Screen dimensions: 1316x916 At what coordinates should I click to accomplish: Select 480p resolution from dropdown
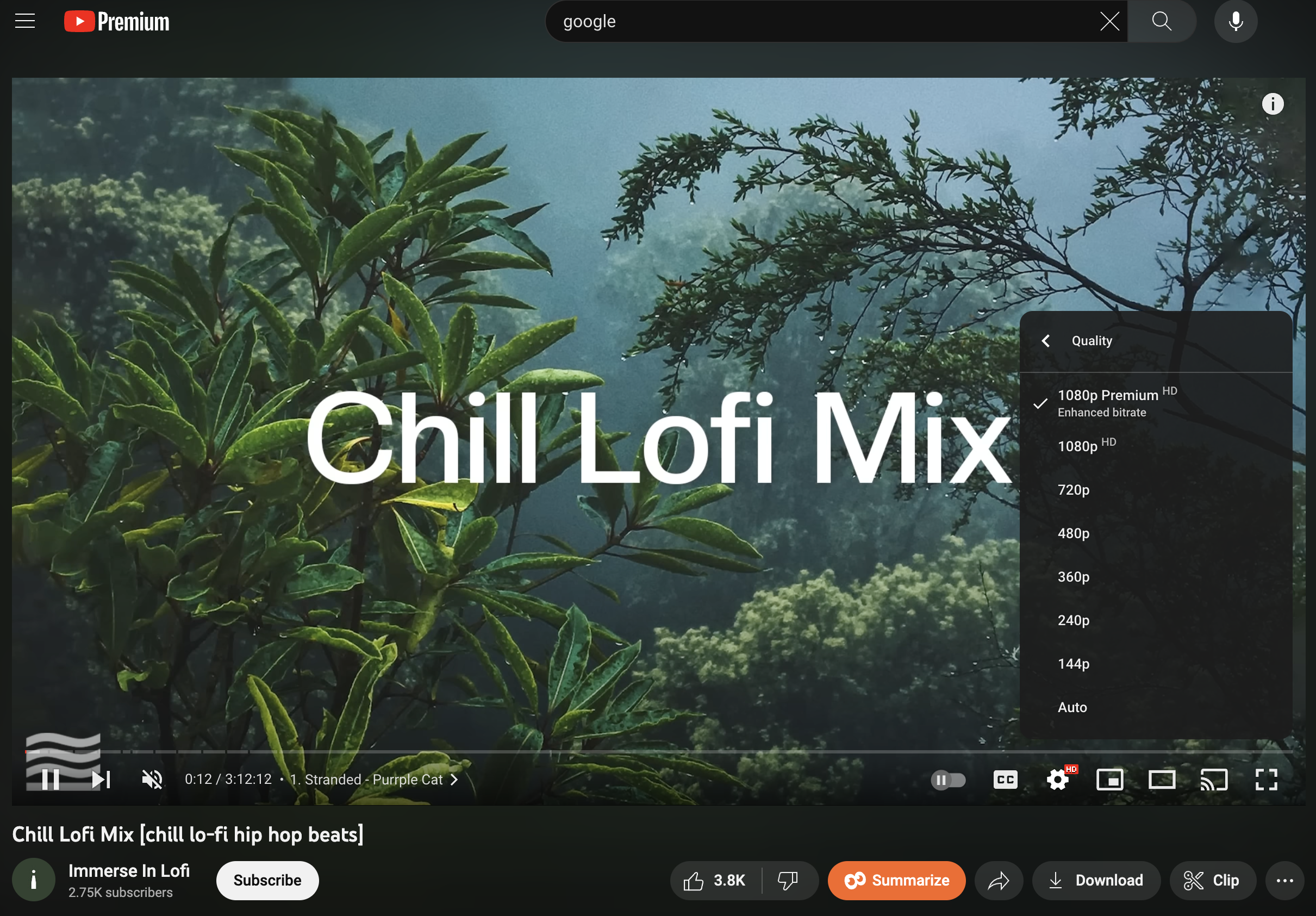(1074, 533)
